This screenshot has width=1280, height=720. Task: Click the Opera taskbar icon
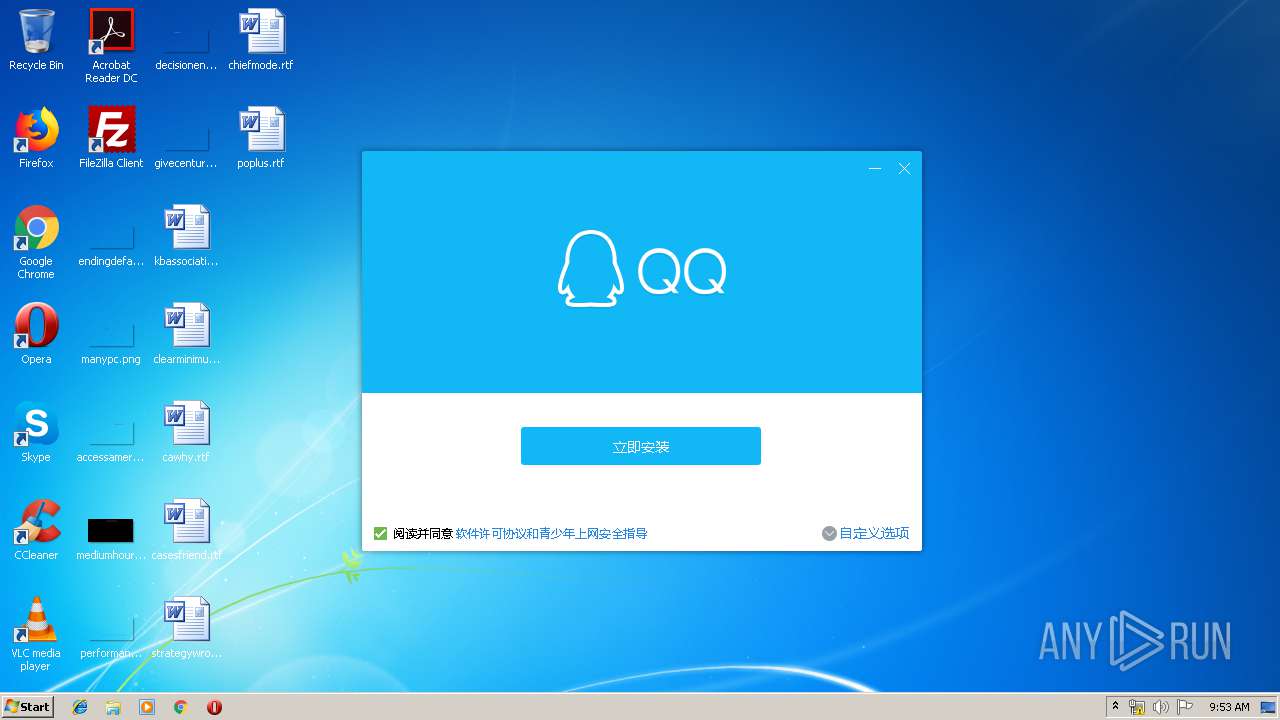(214, 707)
